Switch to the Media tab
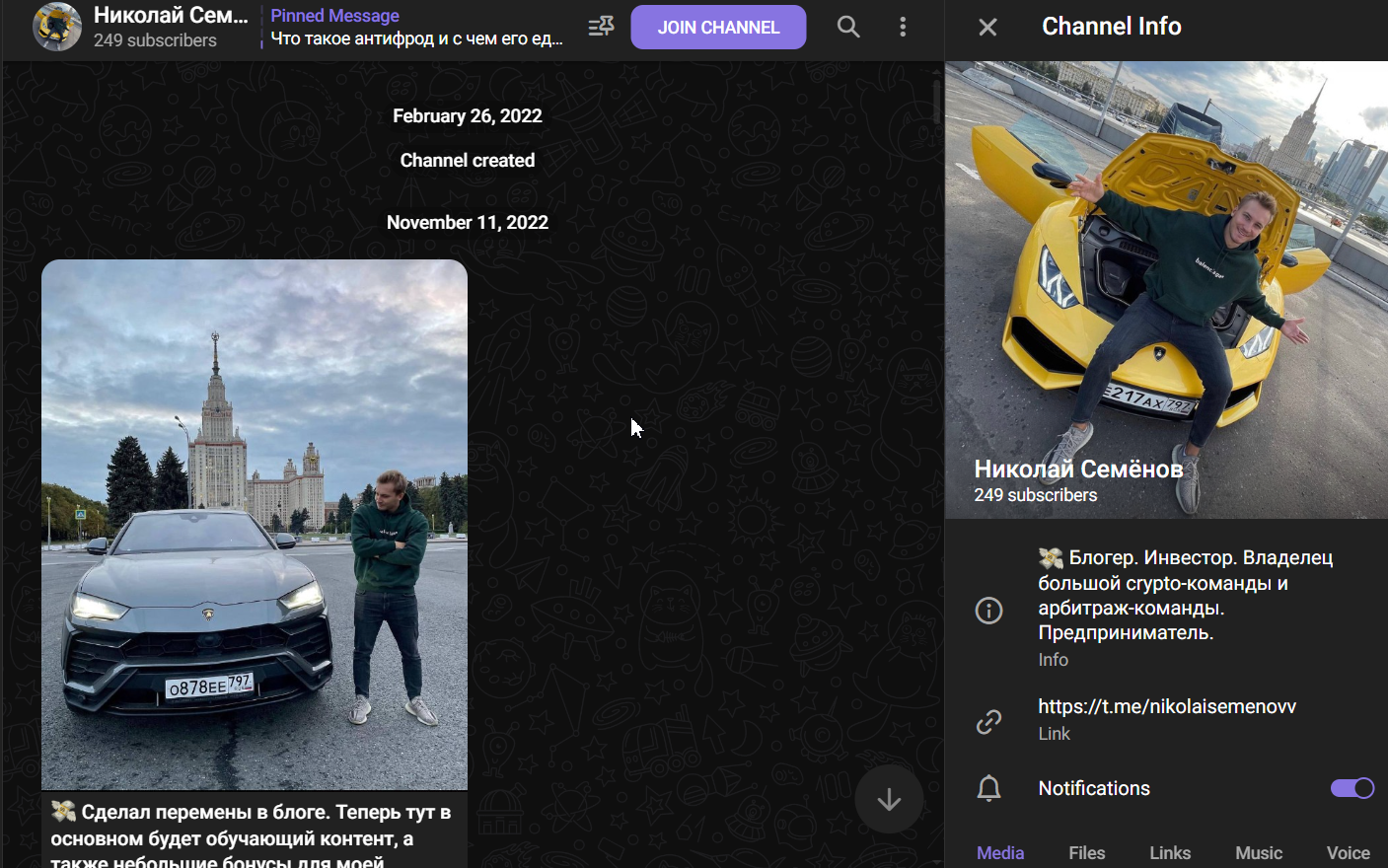 coord(999,853)
